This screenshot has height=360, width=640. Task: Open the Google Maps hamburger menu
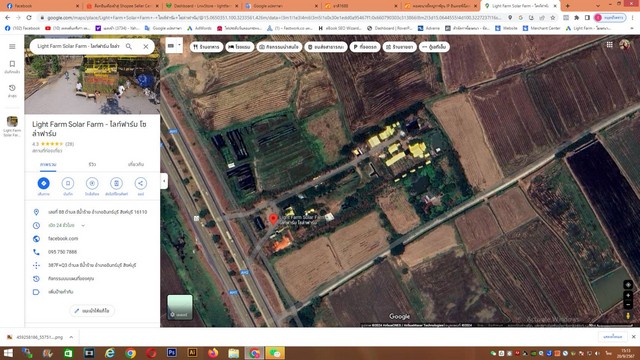click(x=12, y=47)
